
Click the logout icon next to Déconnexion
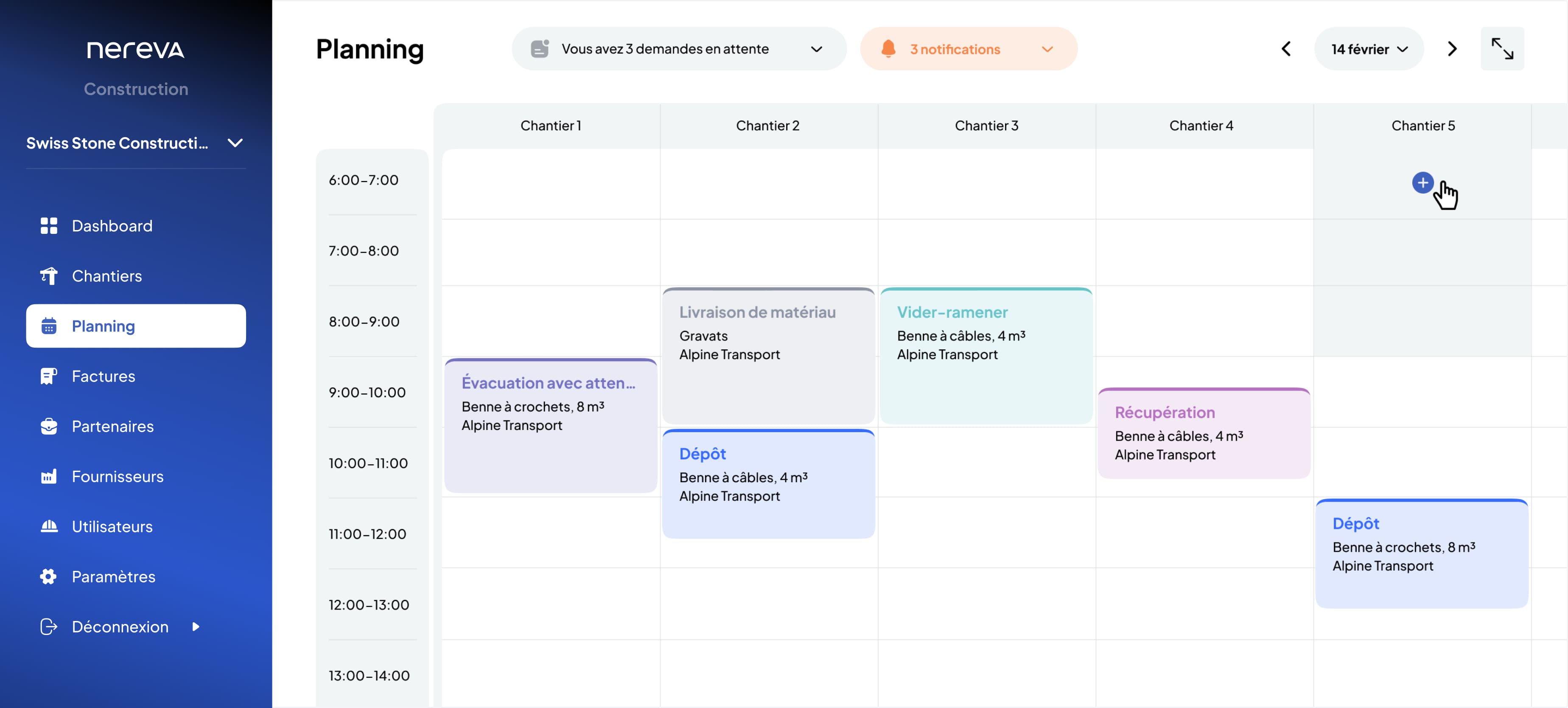48,627
